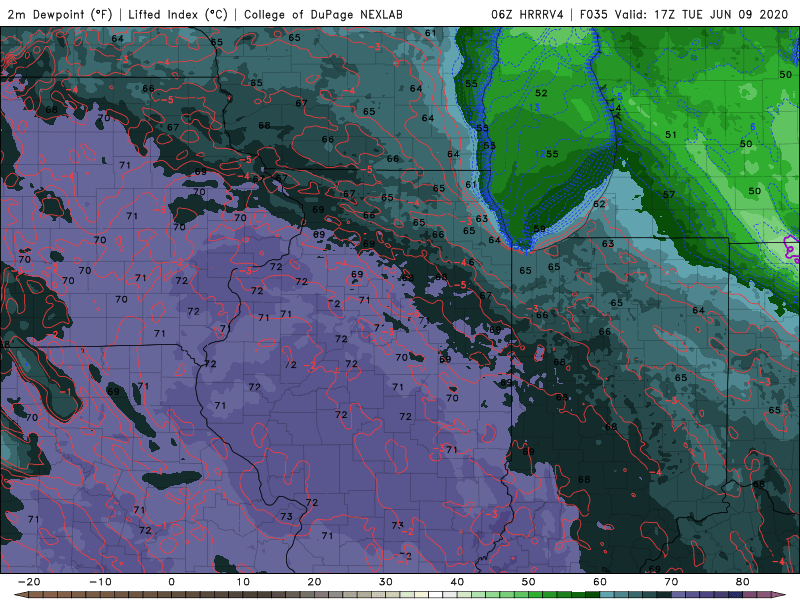800x600 pixels.
Task: Click the magenta outline at right map edge
Action: (x=792, y=249)
